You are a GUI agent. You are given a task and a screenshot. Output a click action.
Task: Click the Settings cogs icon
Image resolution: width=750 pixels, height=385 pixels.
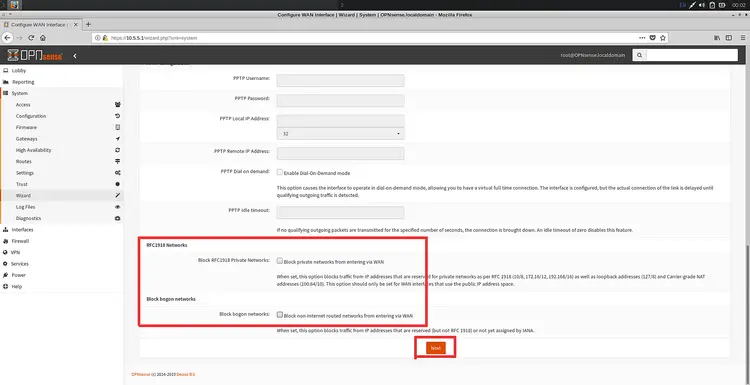click(x=118, y=173)
